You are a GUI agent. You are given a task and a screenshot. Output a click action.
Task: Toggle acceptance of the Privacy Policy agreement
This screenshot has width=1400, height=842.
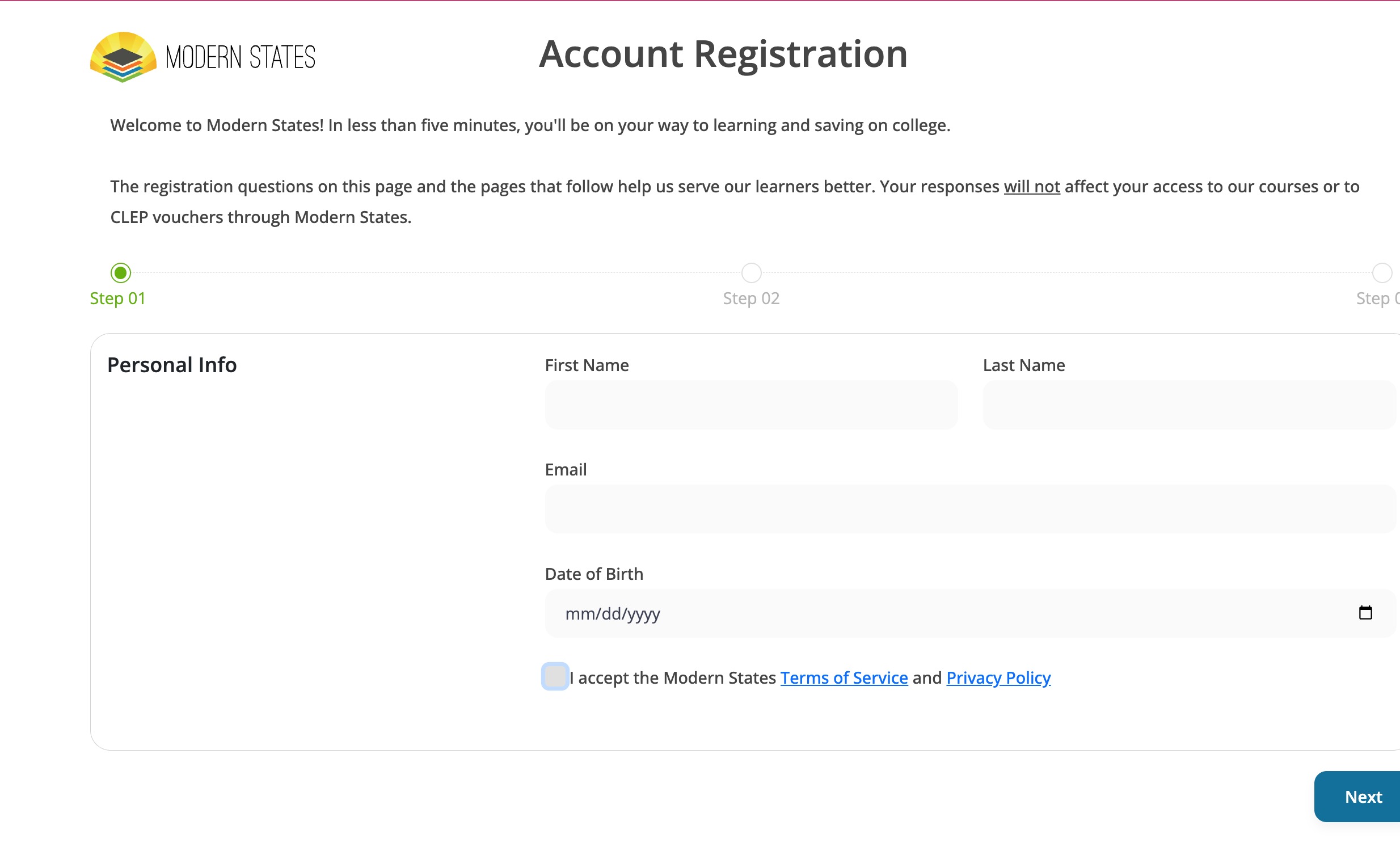[555, 677]
